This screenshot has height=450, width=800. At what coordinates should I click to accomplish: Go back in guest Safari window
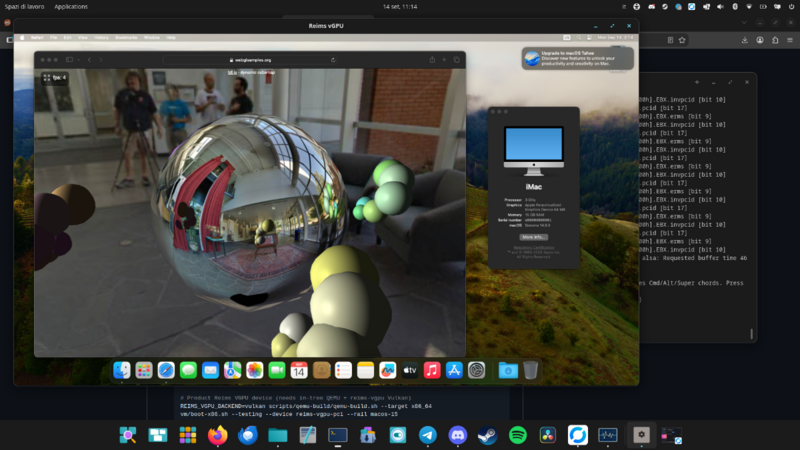pyautogui.click(x=89, y=60)
